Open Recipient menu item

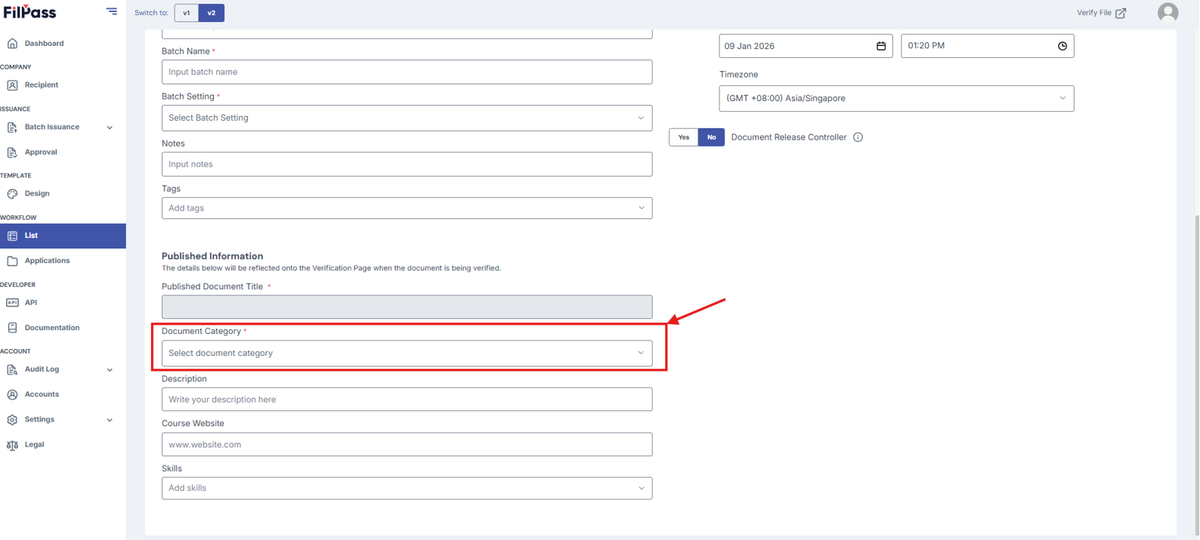(x=42, y=85)
